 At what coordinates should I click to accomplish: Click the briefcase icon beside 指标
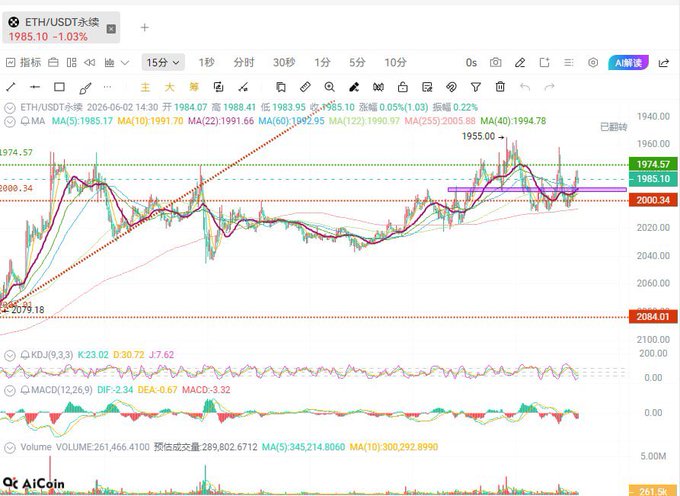[x=53, y=62]
